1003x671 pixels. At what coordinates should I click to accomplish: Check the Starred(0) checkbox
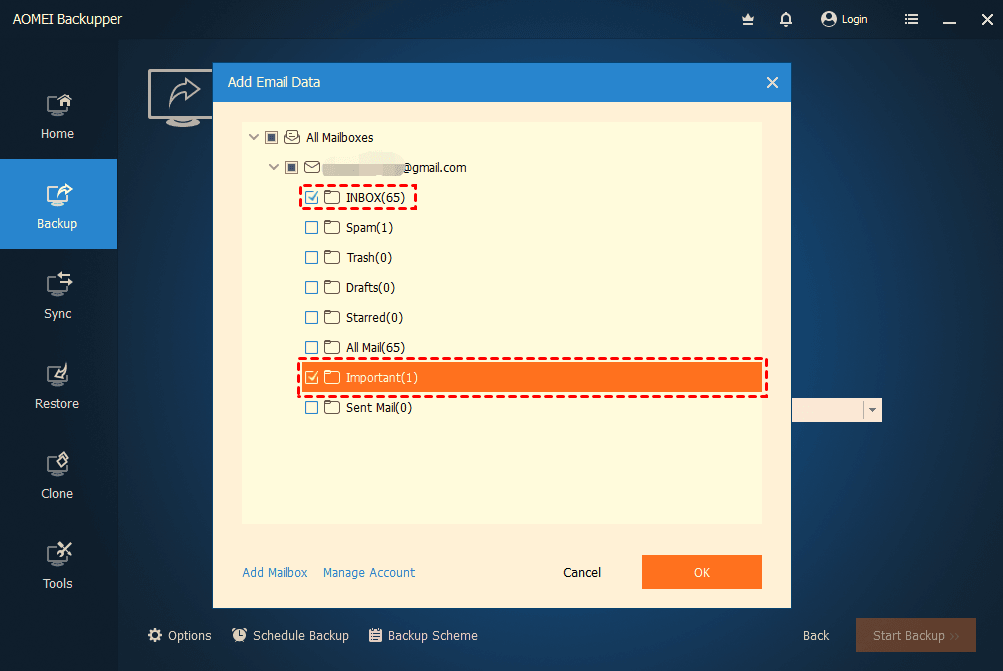click(x=312, y=318)
